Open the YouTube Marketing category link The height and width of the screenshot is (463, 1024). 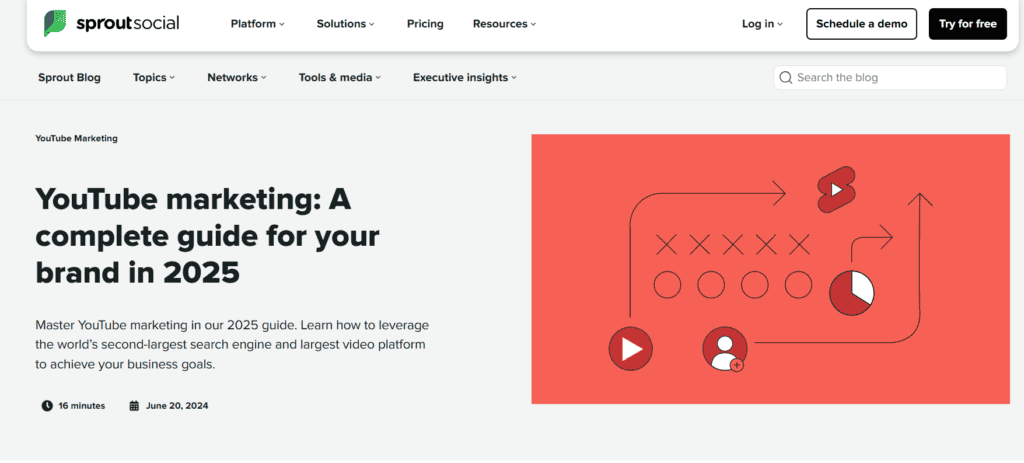(x=76, y=138)
